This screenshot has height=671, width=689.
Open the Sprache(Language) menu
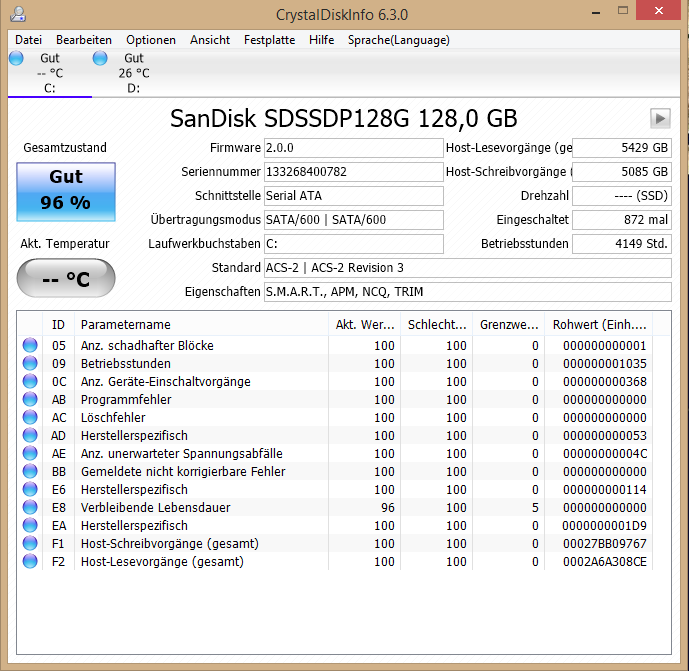pos(399,40)
